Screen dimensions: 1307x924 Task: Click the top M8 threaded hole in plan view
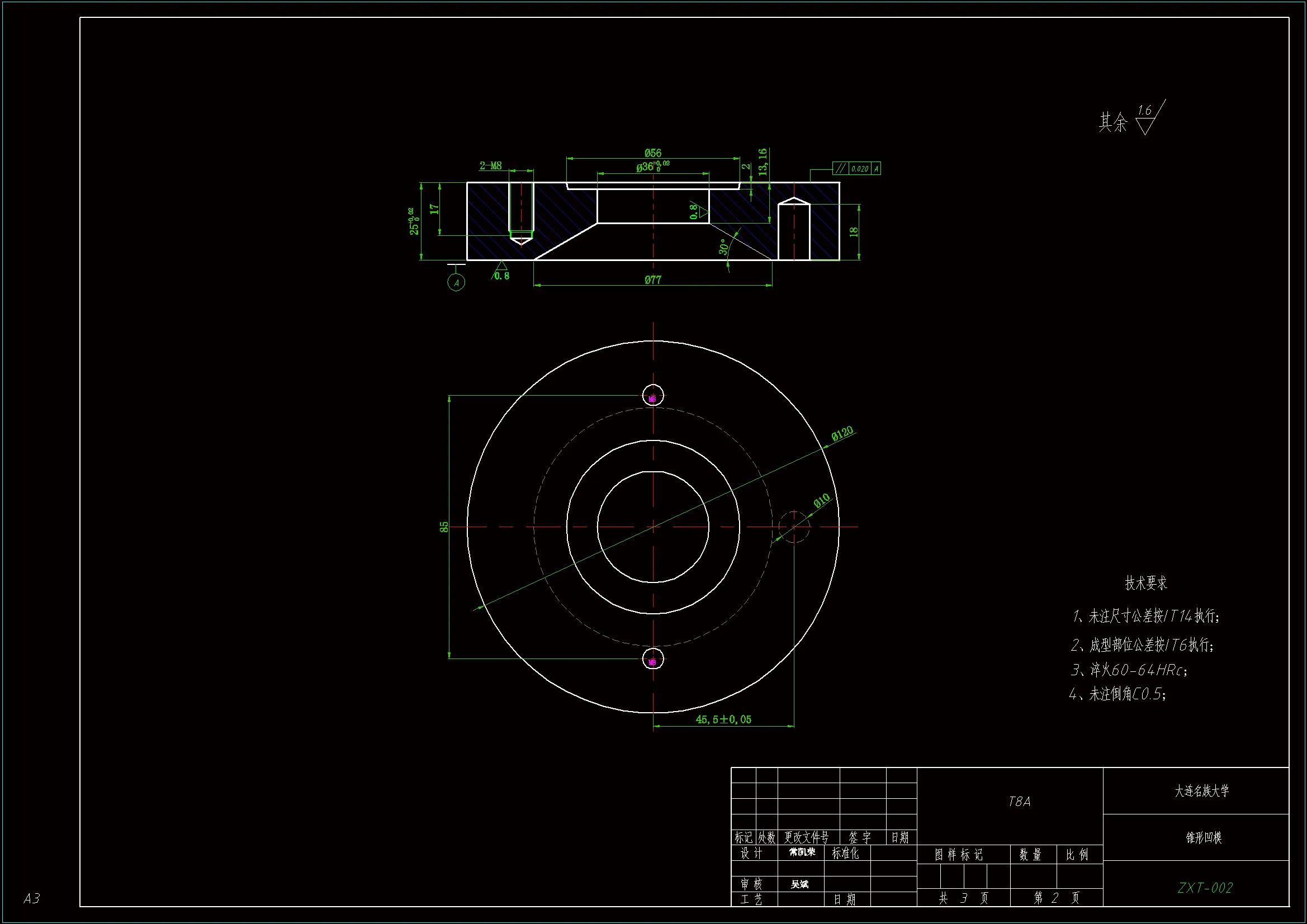[x=653, y=396]
